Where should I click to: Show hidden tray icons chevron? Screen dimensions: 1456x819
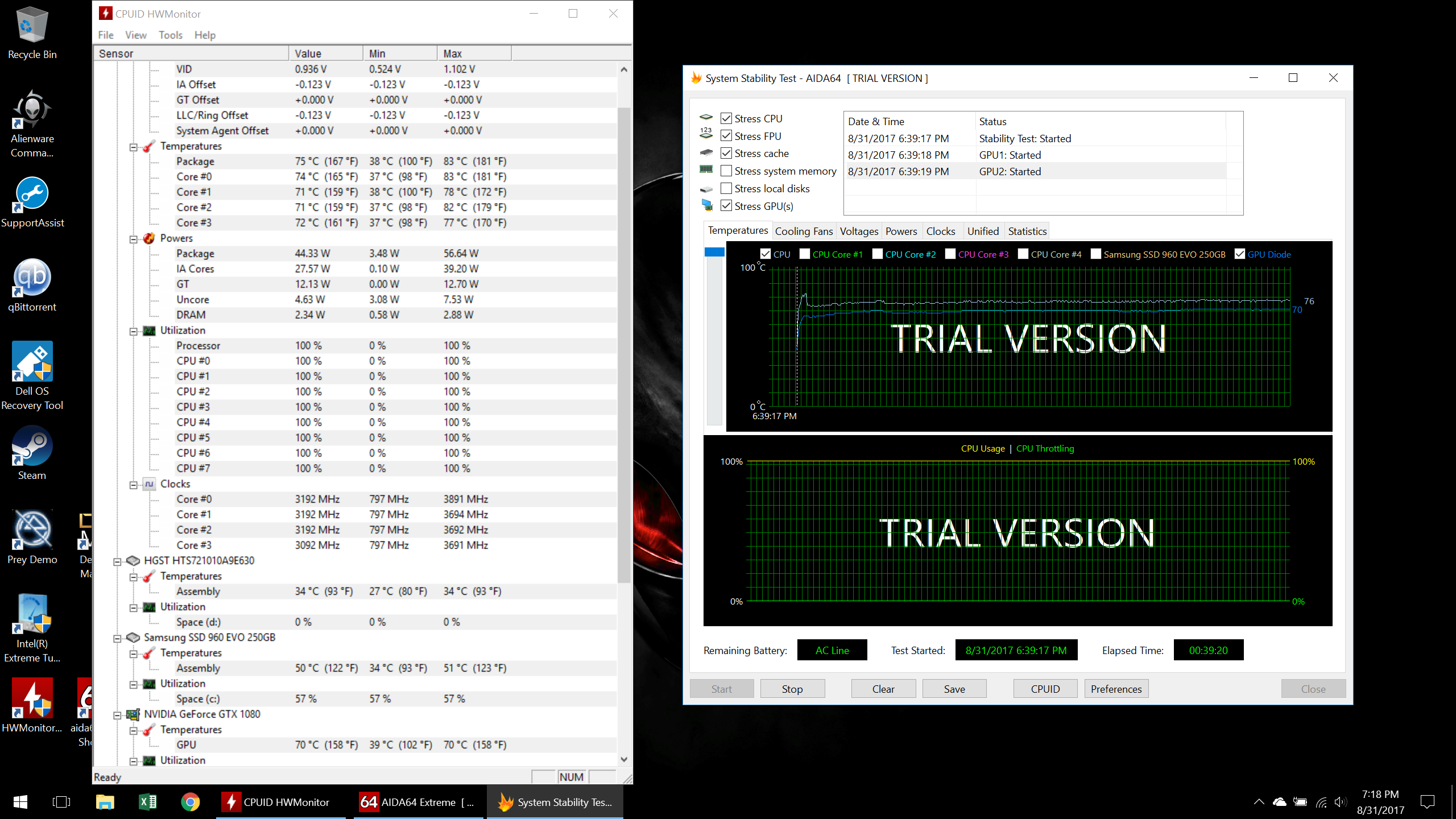[1259, 802]
